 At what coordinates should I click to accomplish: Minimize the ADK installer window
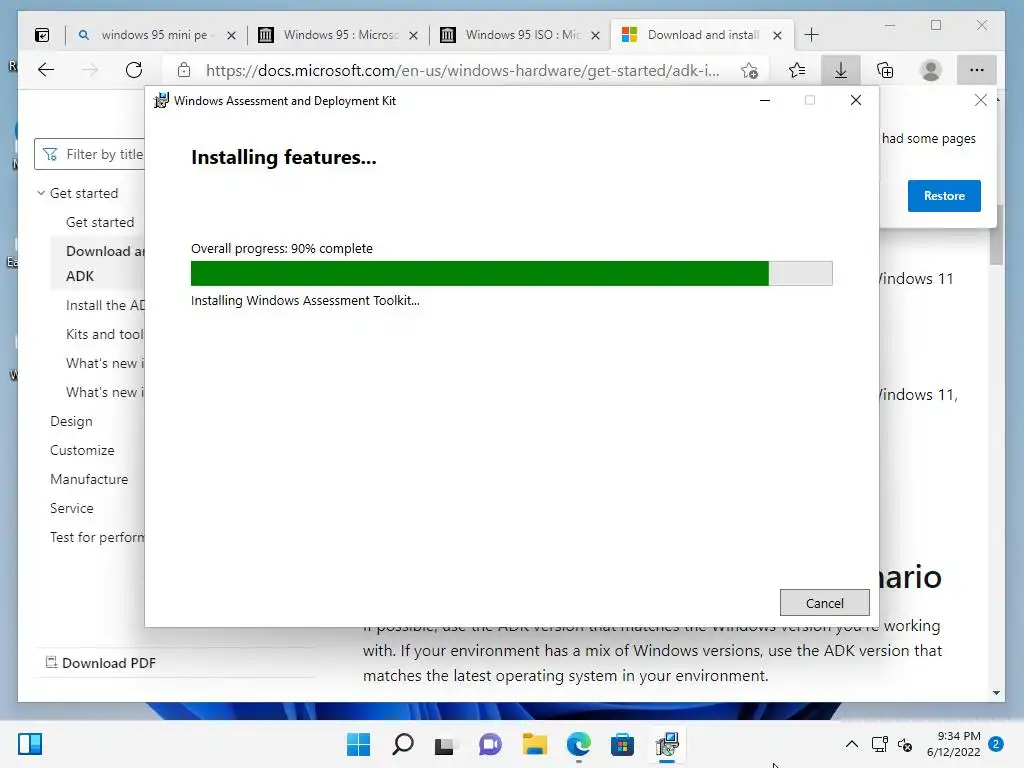pos(765,101)
